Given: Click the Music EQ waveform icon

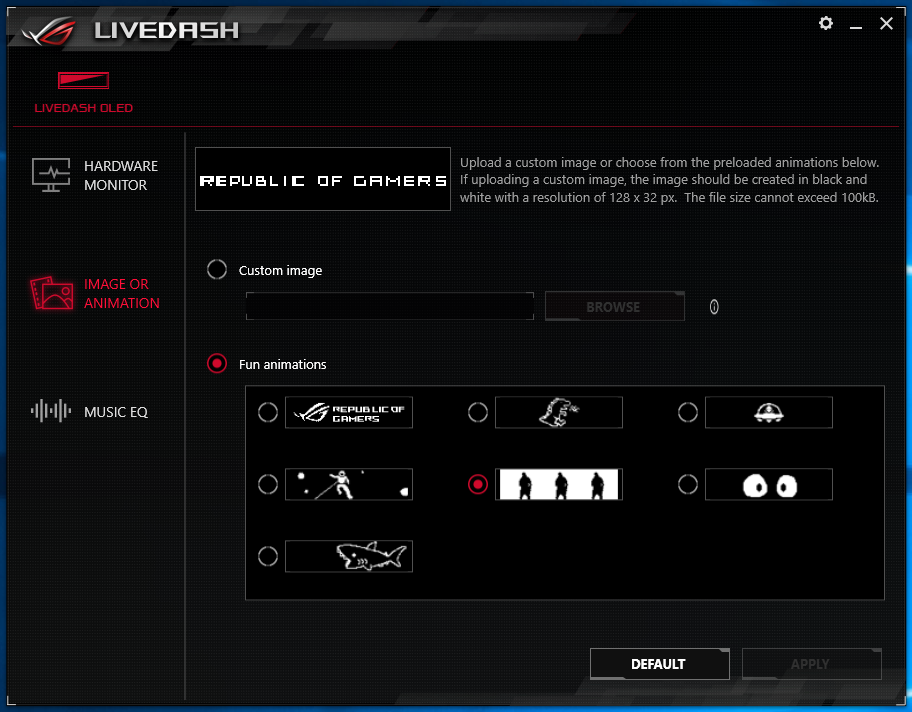Looking at the screenshot, I should click(51, 411).
